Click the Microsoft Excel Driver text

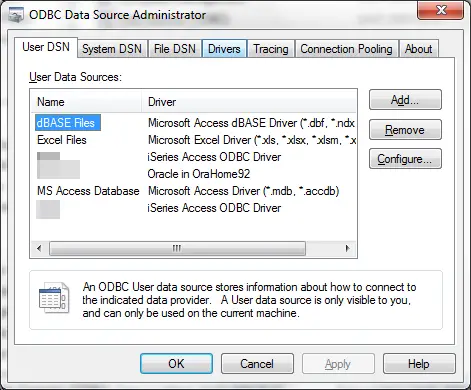tap(252, 140)
